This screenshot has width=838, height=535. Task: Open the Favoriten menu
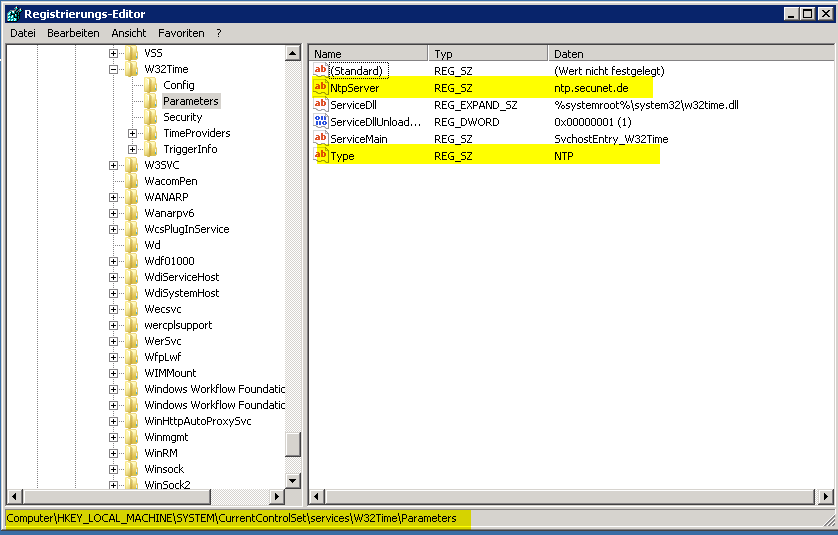point(181,33)
